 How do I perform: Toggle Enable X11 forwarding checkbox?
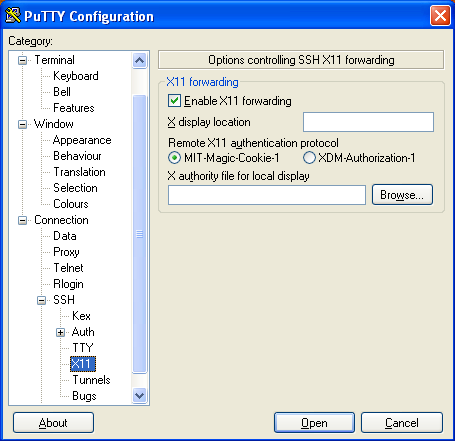tap(174, 101)
